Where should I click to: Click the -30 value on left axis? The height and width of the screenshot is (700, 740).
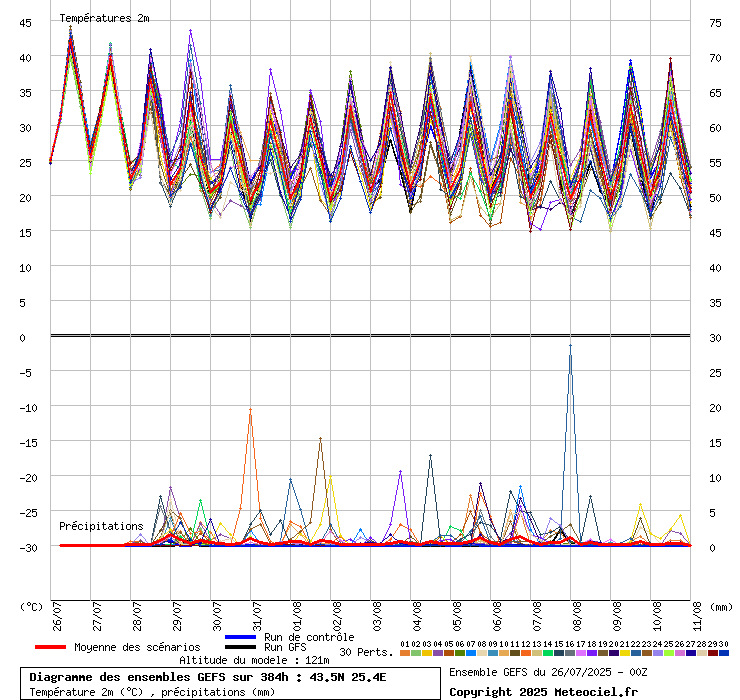click(28, 548)
